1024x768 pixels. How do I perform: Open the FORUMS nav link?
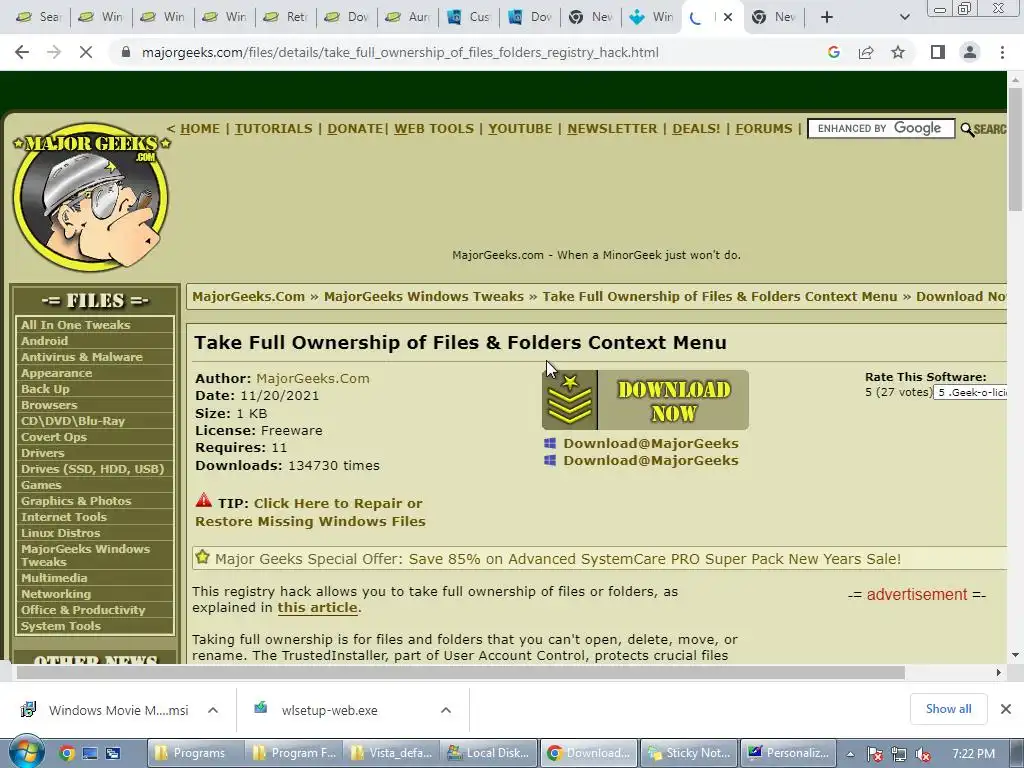[763, 129]
